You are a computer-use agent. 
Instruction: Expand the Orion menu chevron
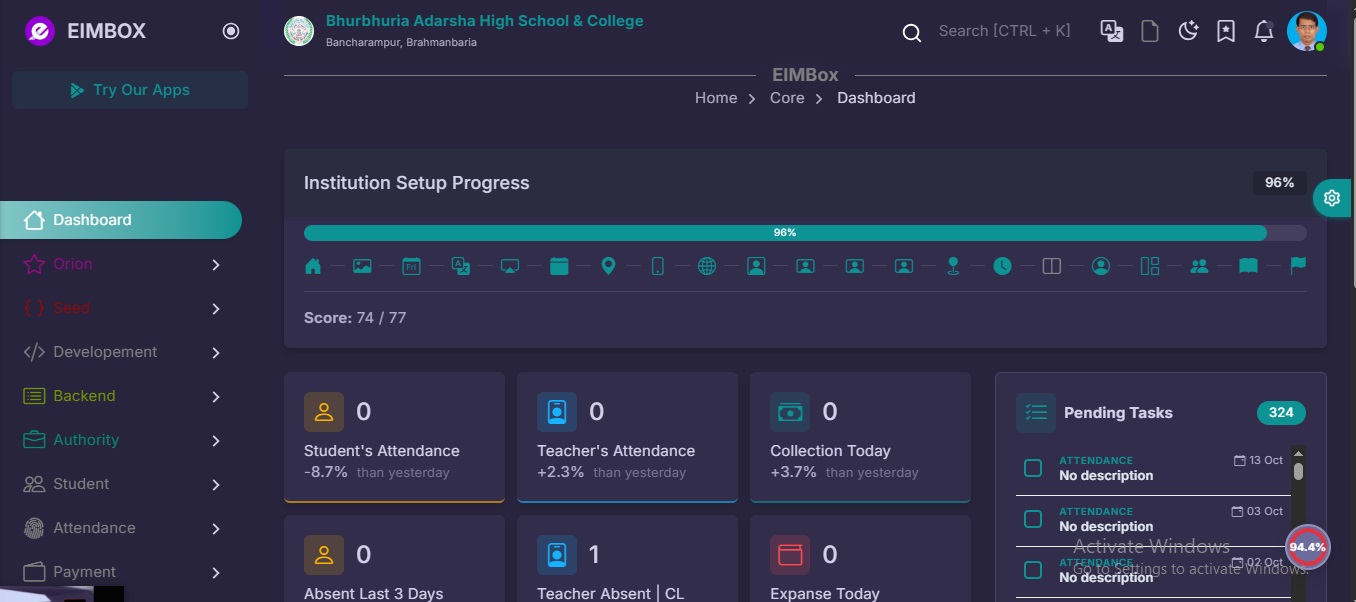click(216, 265)
